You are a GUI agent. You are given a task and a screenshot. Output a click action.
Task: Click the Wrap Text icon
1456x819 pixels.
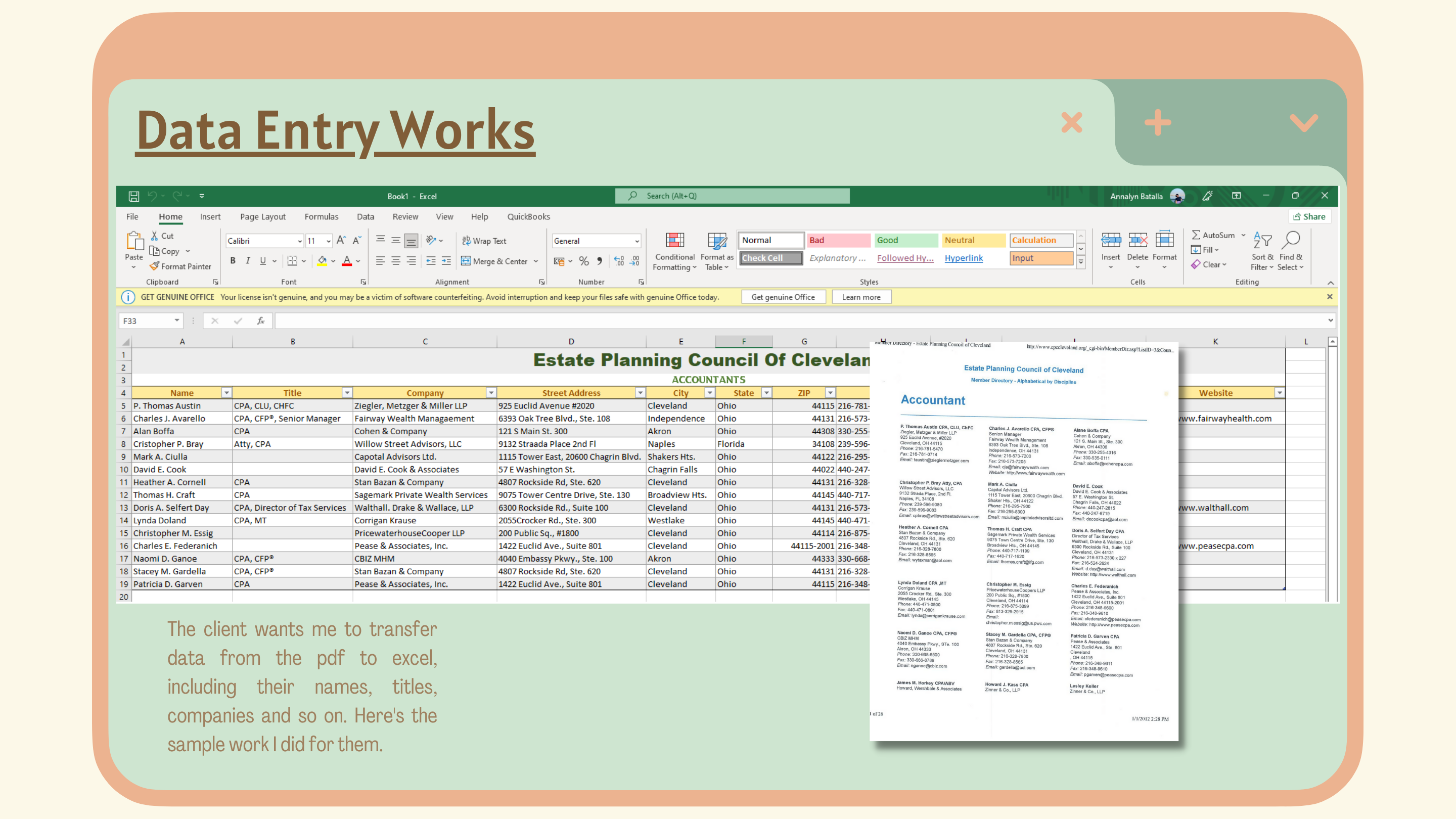[x=466, y=241]
